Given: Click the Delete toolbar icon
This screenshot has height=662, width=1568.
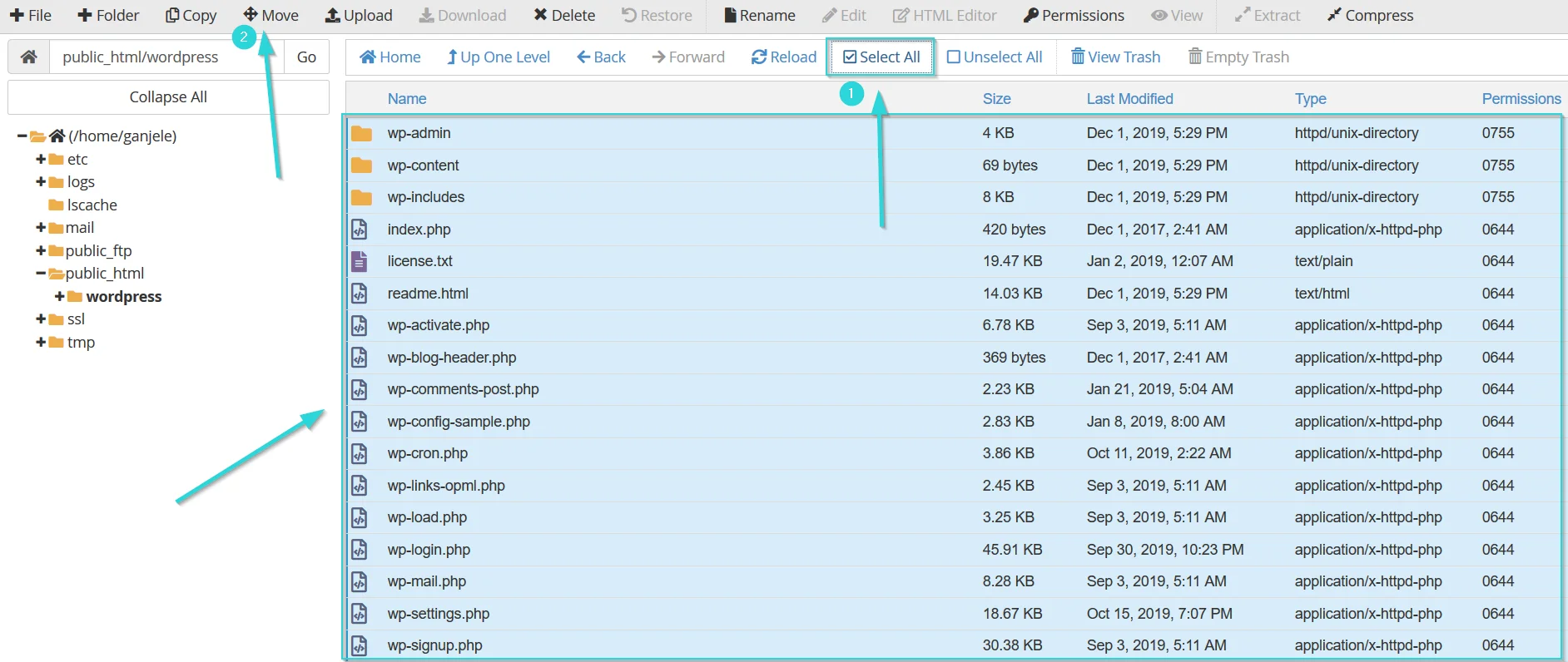Looking at the screenshot, I should (x=541, y=16).
